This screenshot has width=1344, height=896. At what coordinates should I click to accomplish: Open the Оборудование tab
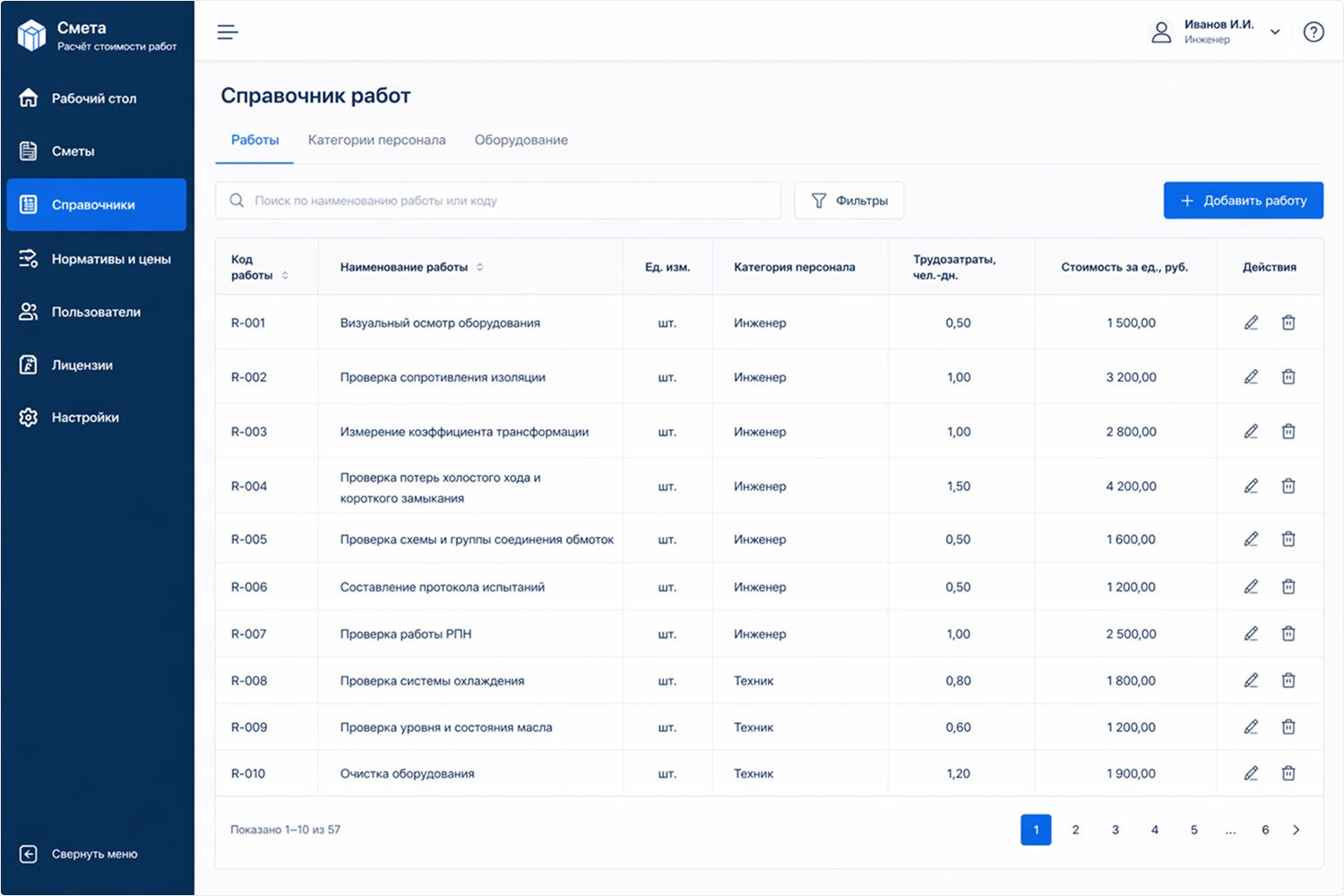(x=521, y=140)
